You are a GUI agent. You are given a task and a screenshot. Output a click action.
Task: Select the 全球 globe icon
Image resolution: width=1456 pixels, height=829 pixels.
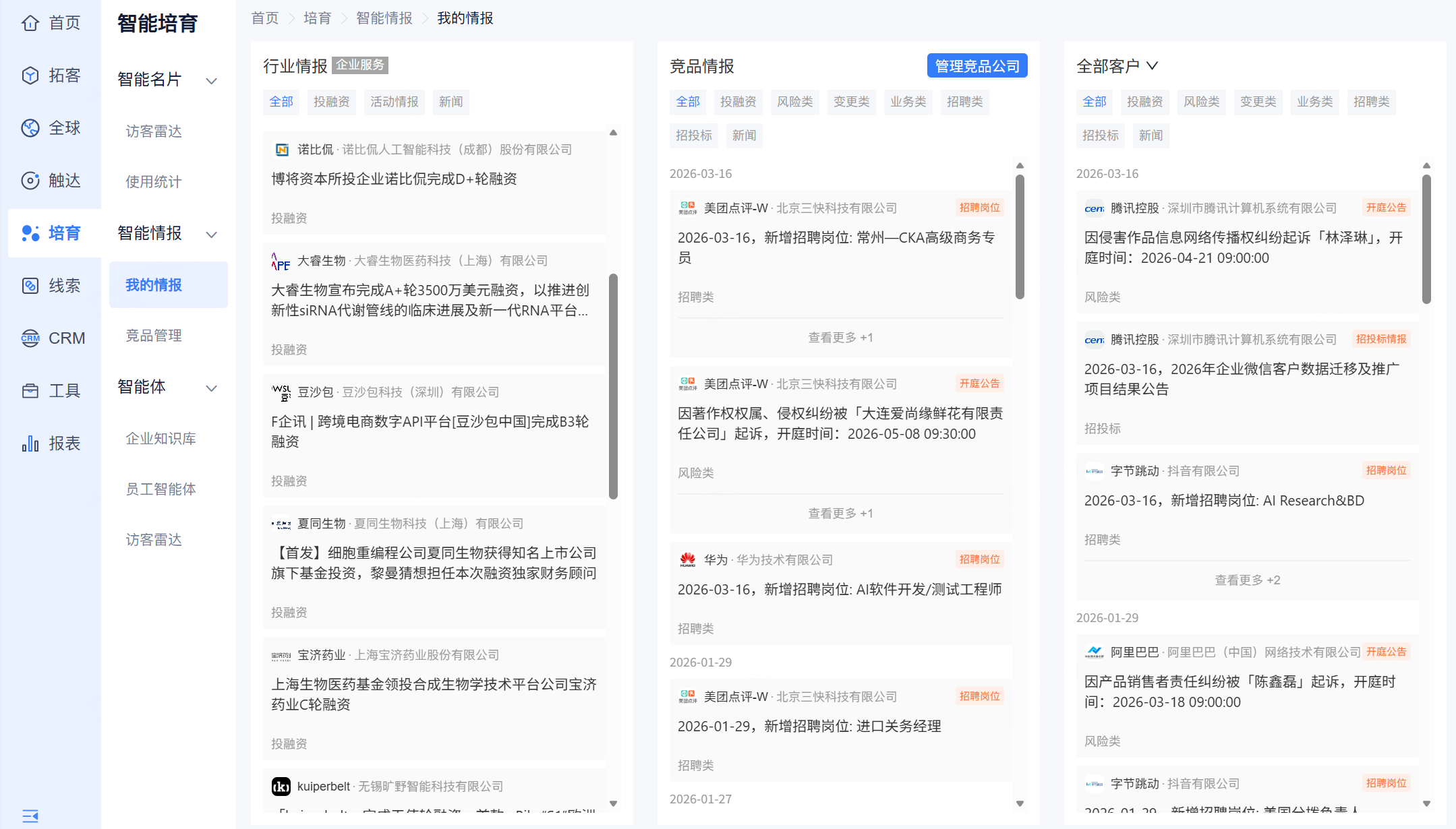click(x=30, y=128)
